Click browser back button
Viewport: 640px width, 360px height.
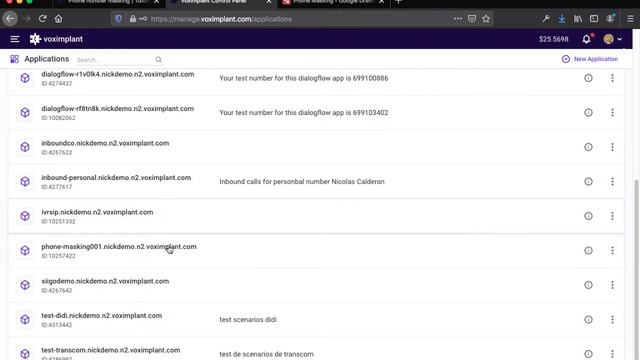click(x=10, y=19)
